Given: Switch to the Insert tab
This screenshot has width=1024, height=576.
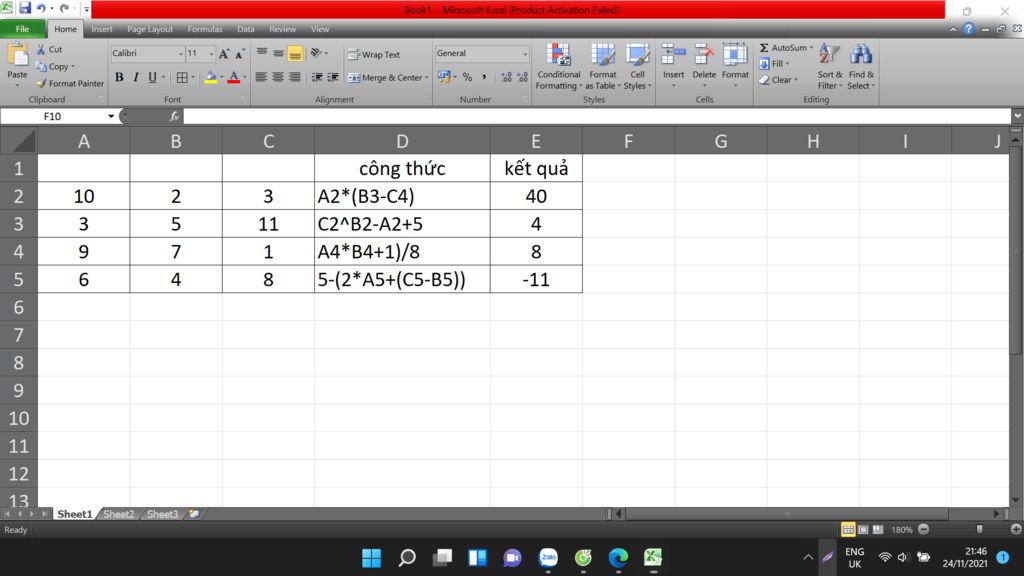Looking at the screenshot, I should click(x=102, y=29).
